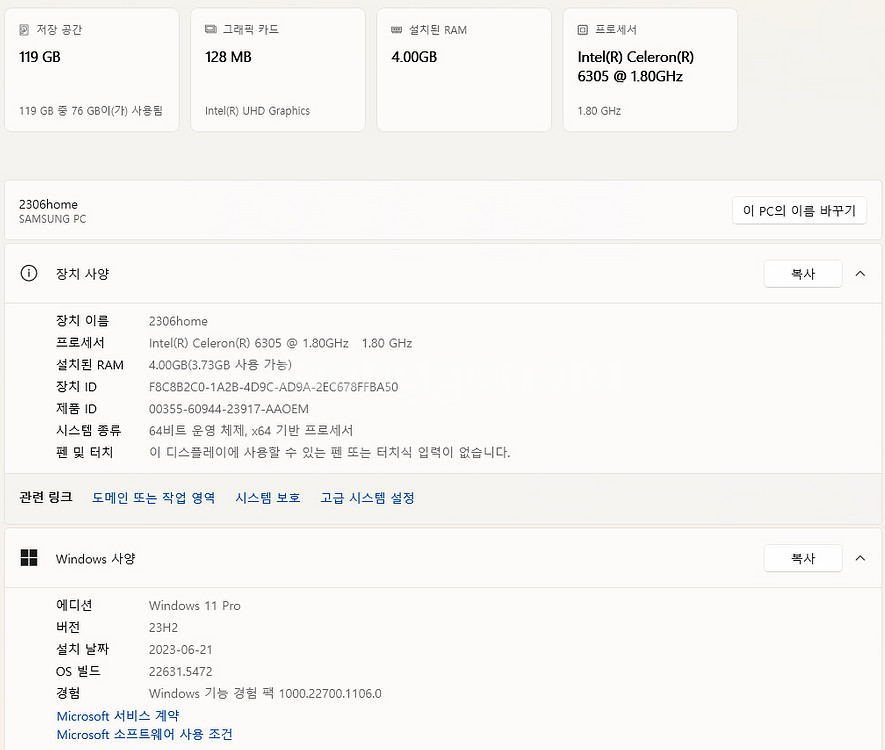Click 복사 in the Windows 사양 section
This screenshot has width=885, height=750.
(x=802, y=558)
